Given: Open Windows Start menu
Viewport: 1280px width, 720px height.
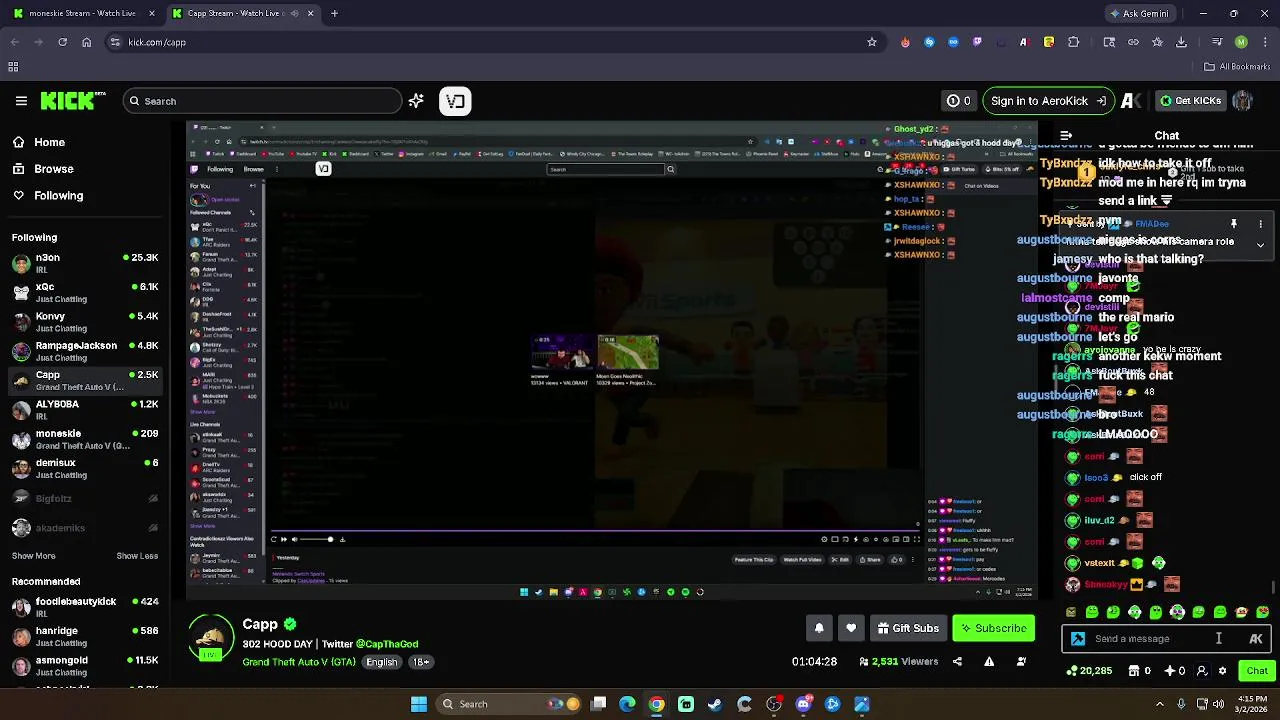Looking at the screenshot, I should click(x=418, y=704).
